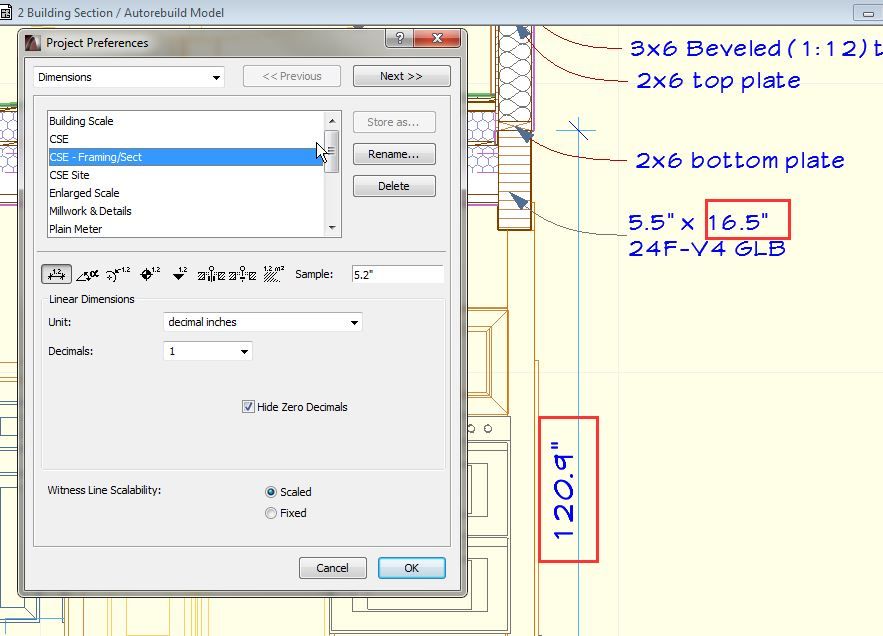Pick the Level Dimensions diamond icon
This screenshot has width=883, height=636.
[x=147, y=273]
